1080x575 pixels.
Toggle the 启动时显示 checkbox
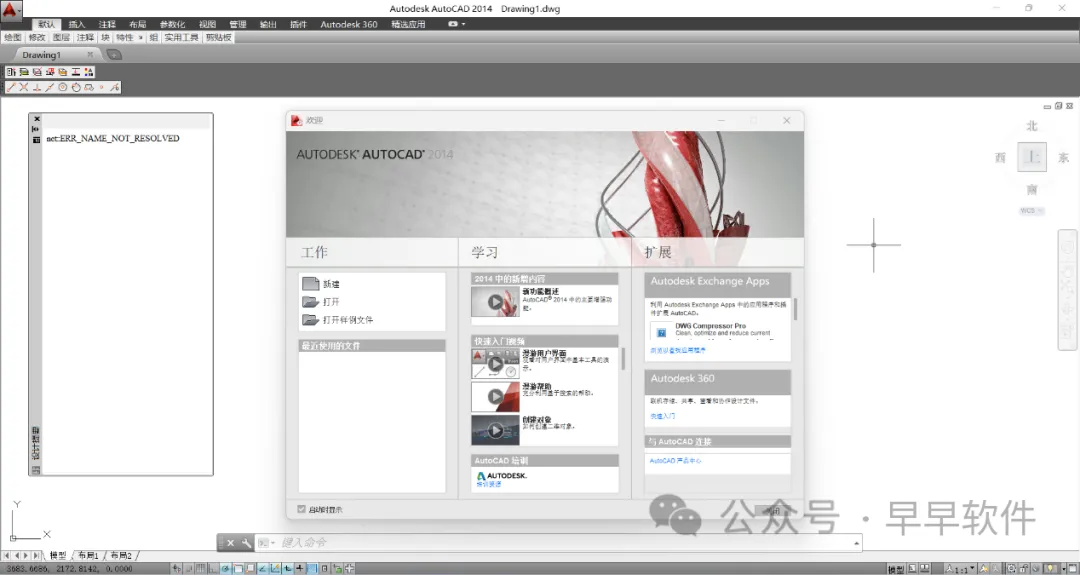pos(301,509)
